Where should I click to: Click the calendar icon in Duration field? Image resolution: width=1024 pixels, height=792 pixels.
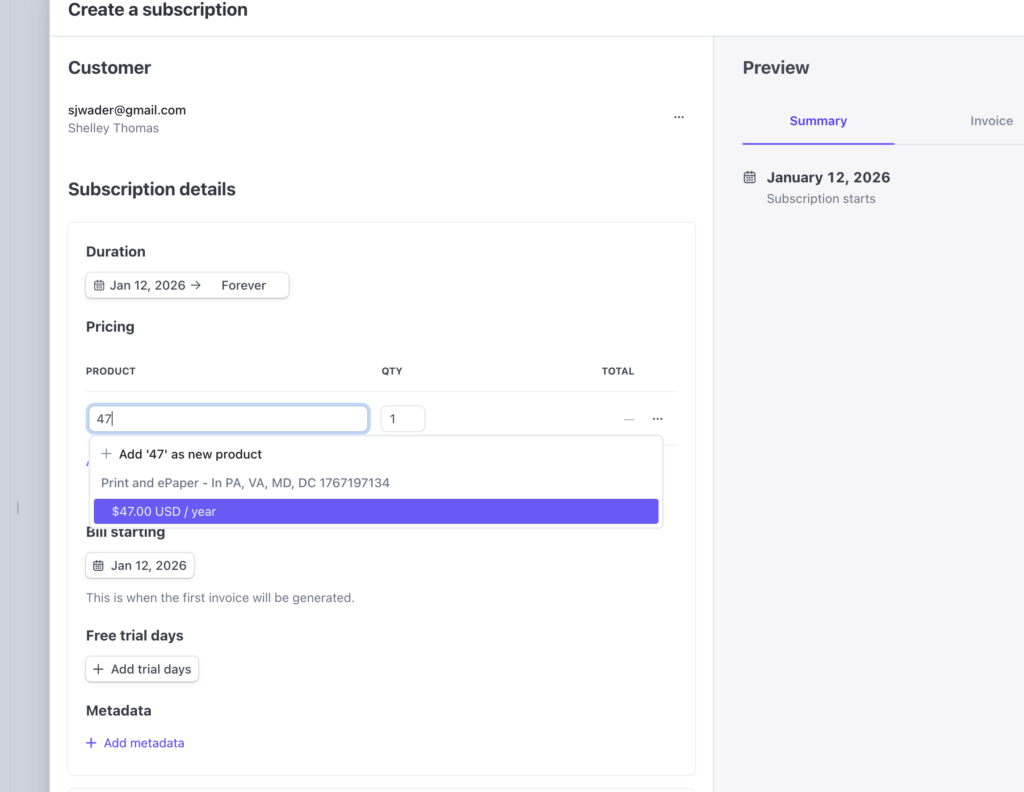point(99,286)
